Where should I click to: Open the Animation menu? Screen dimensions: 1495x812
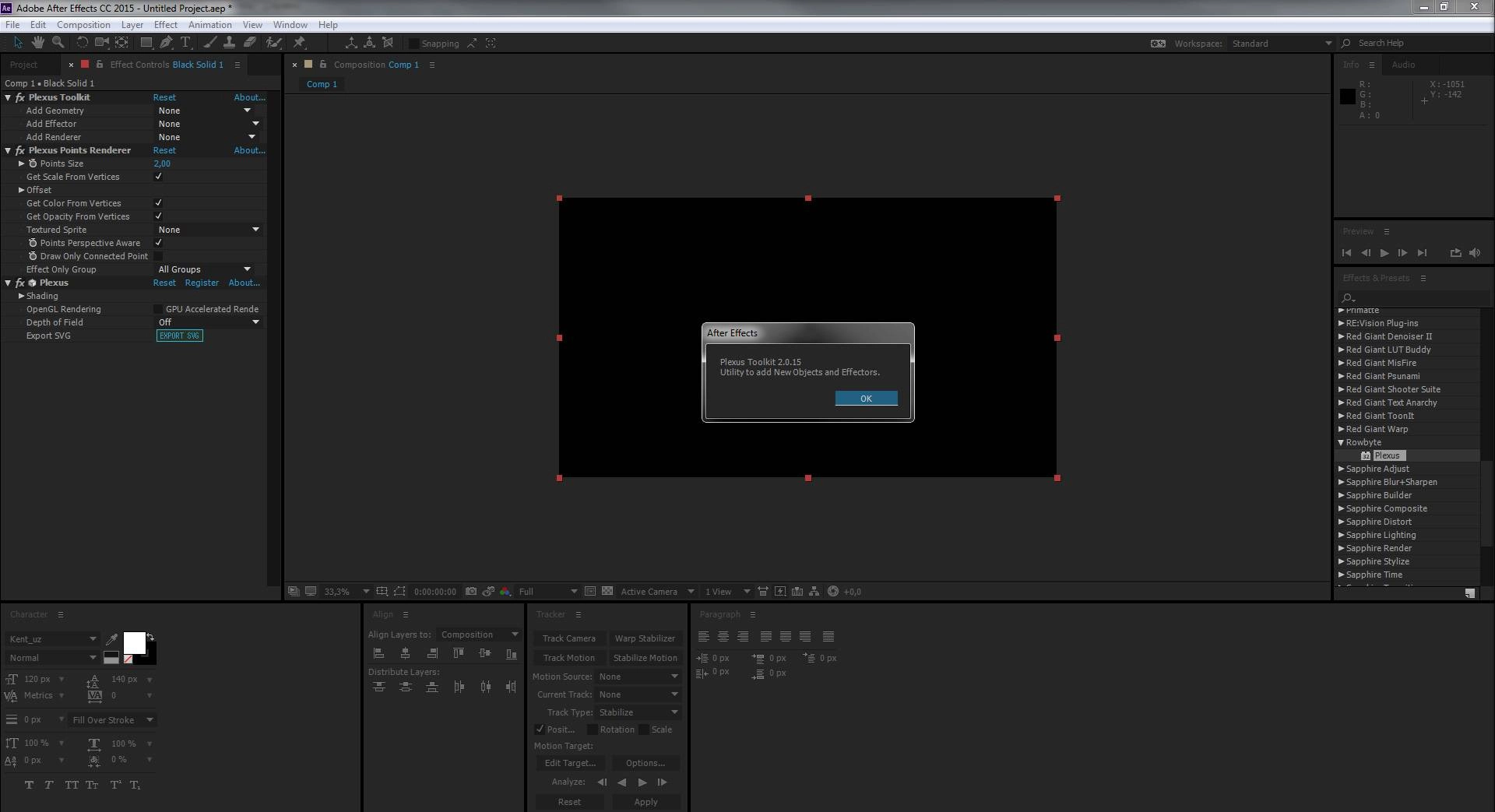pyautogui.click(x=210, y=25)
